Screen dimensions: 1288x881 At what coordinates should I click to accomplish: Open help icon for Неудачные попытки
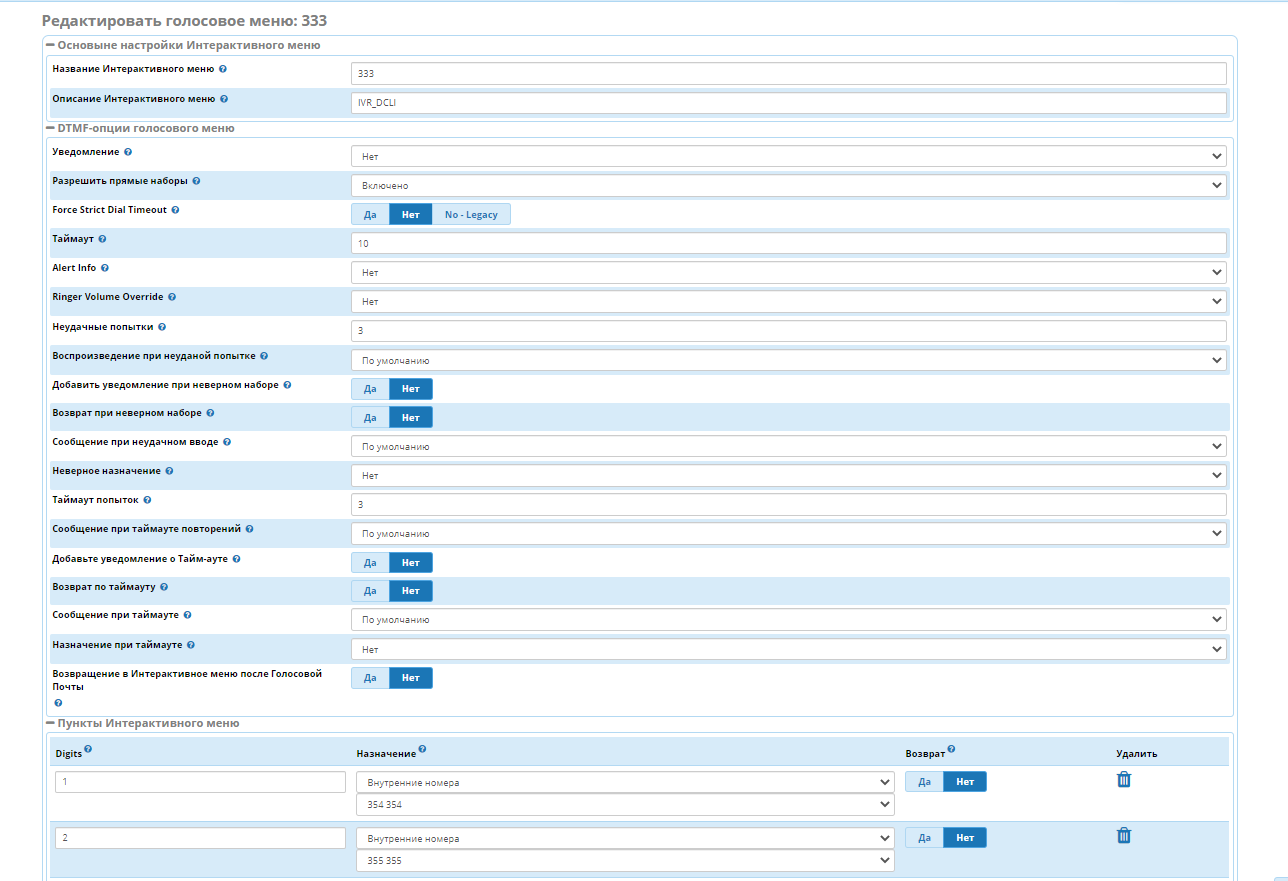[162, 327]
